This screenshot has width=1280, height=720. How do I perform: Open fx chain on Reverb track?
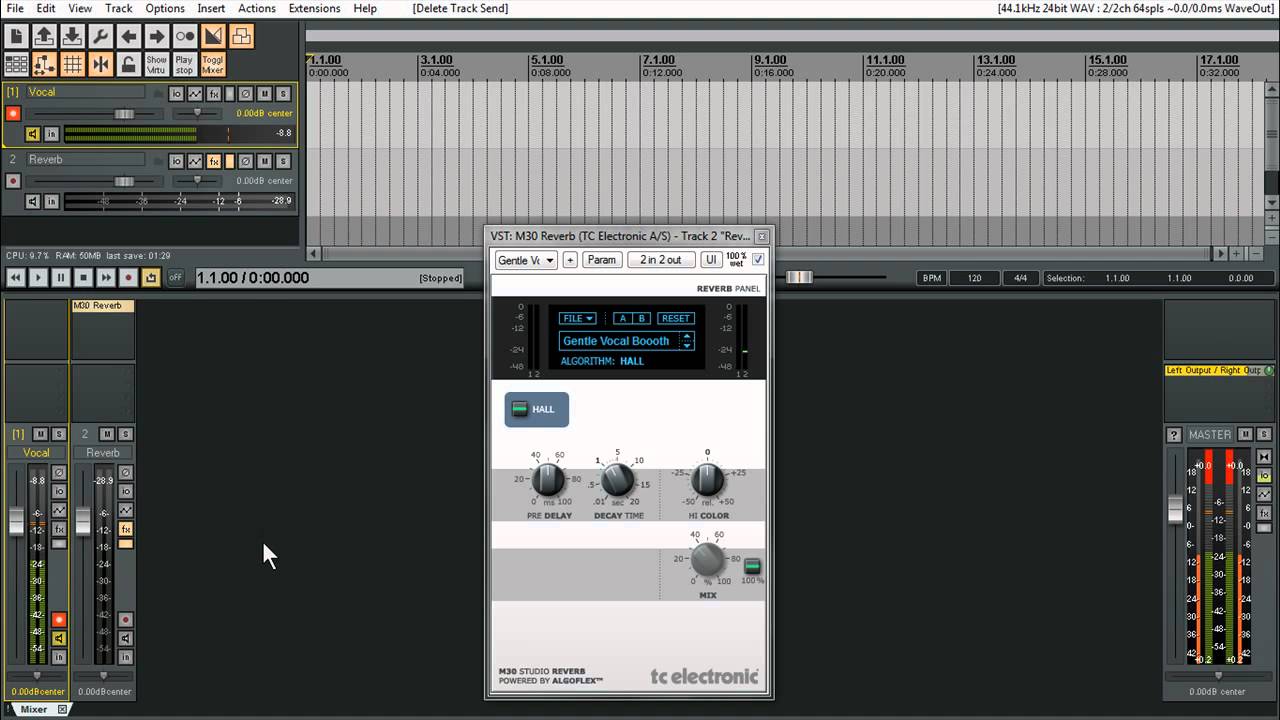click(x=213, y=161)
